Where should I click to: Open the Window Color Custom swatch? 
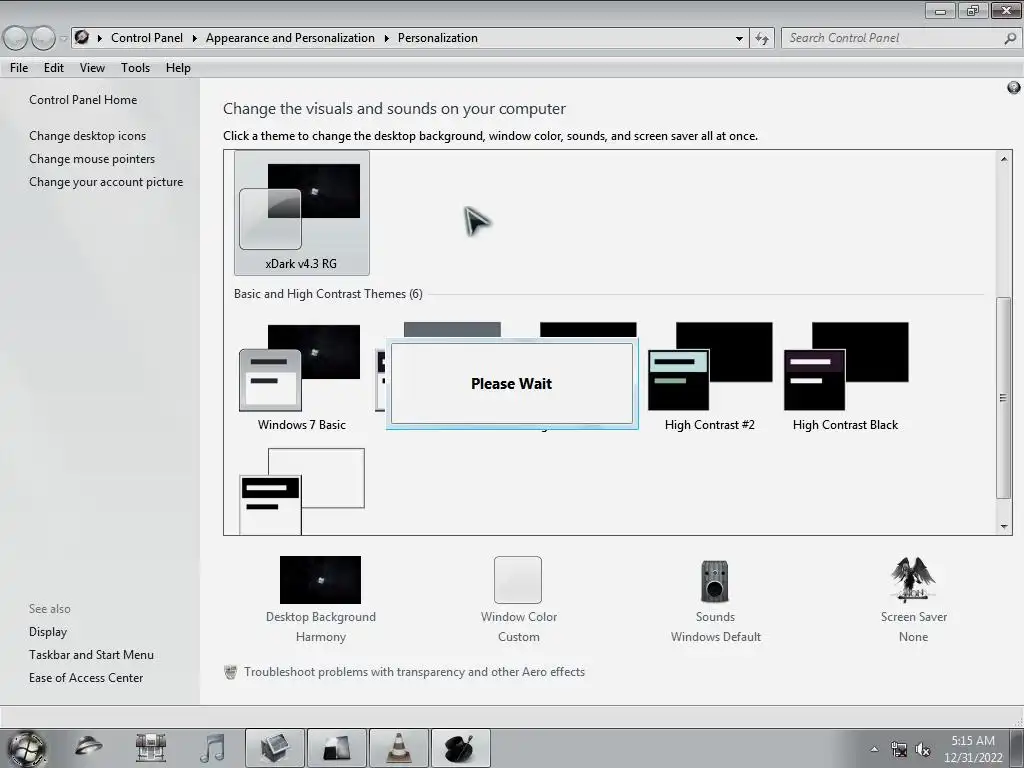518,580
